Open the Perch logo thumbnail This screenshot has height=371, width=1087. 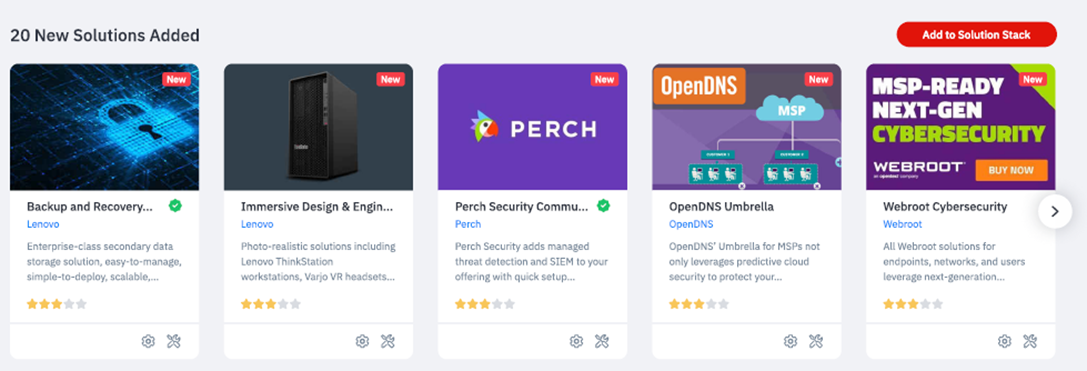tap(532, 127)
